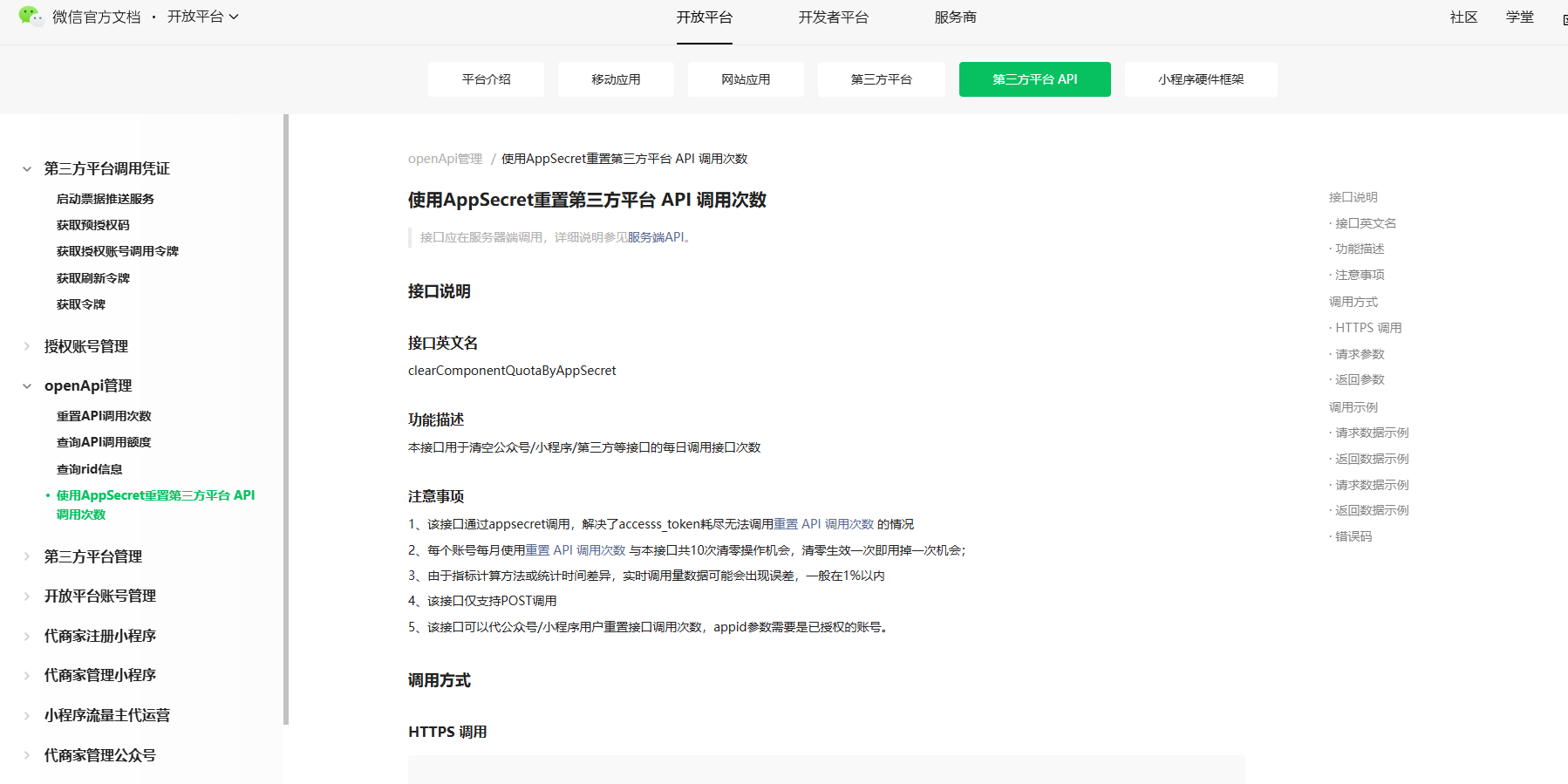This screenshot has width=1568, height=784.
Task: Open the 小程序硬件框架 tab button
Action: [x=1201, y=79]
